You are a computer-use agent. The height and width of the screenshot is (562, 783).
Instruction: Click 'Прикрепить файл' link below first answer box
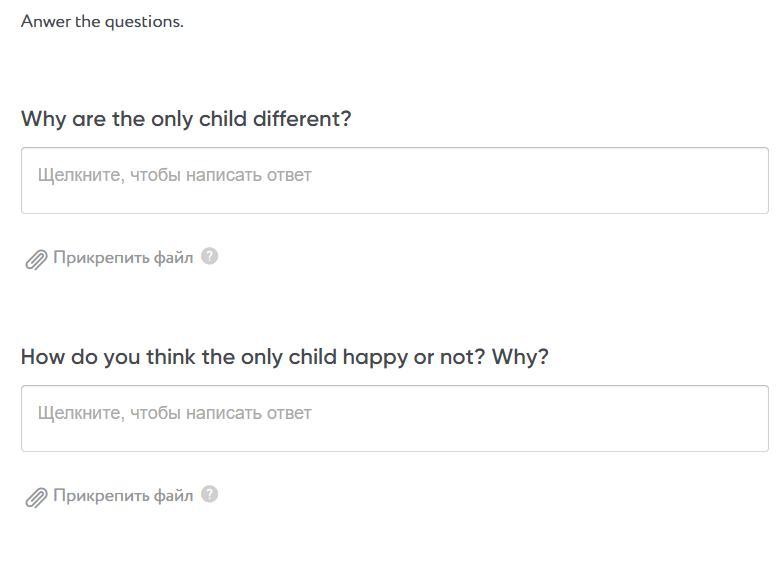(x=122, y=258)
